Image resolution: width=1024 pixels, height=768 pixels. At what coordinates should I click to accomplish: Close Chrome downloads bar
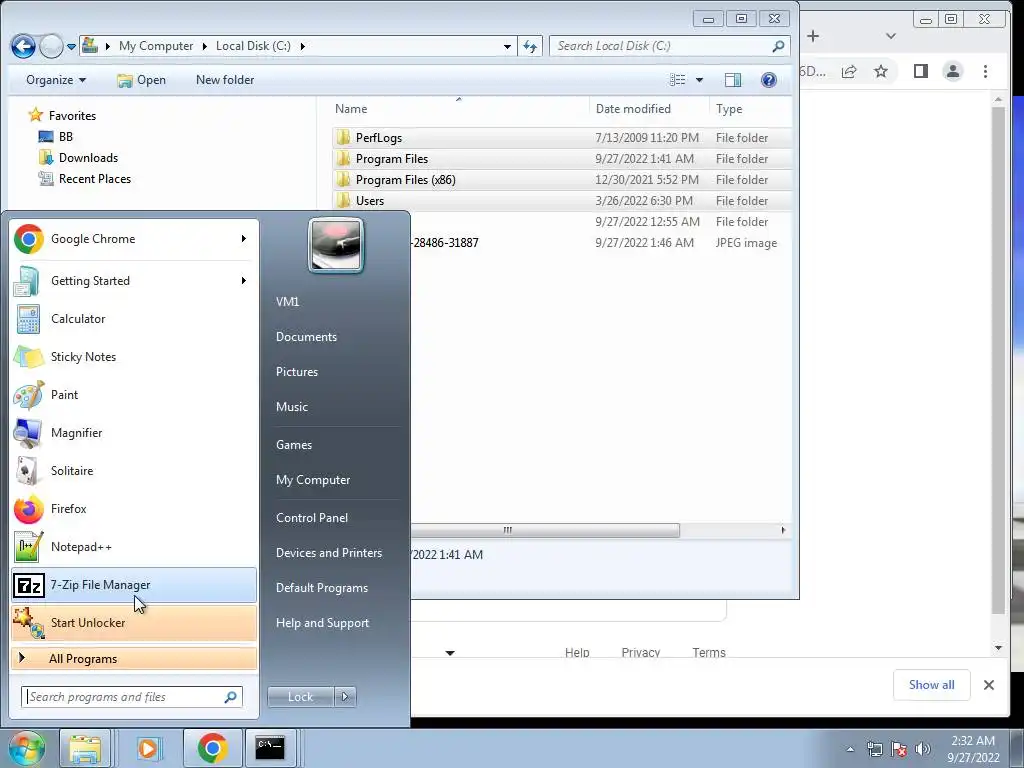pos(989,684)
